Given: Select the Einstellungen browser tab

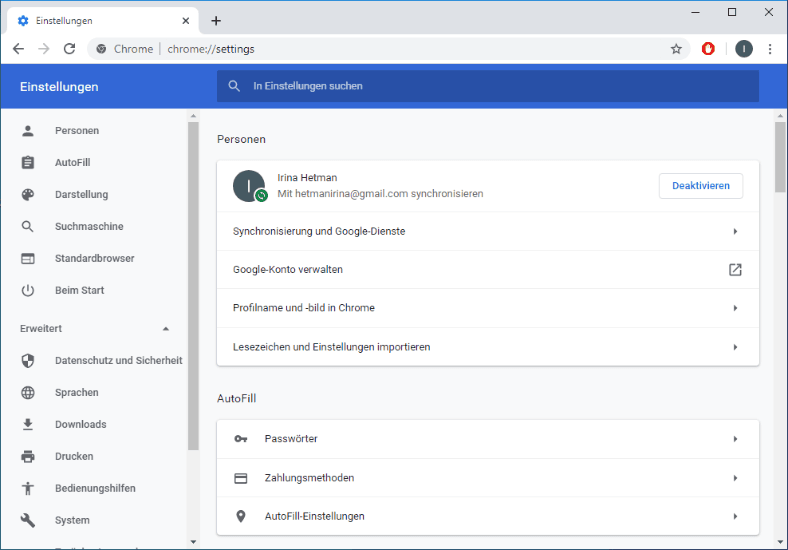Looking at the screenshot, I should 103,21.
